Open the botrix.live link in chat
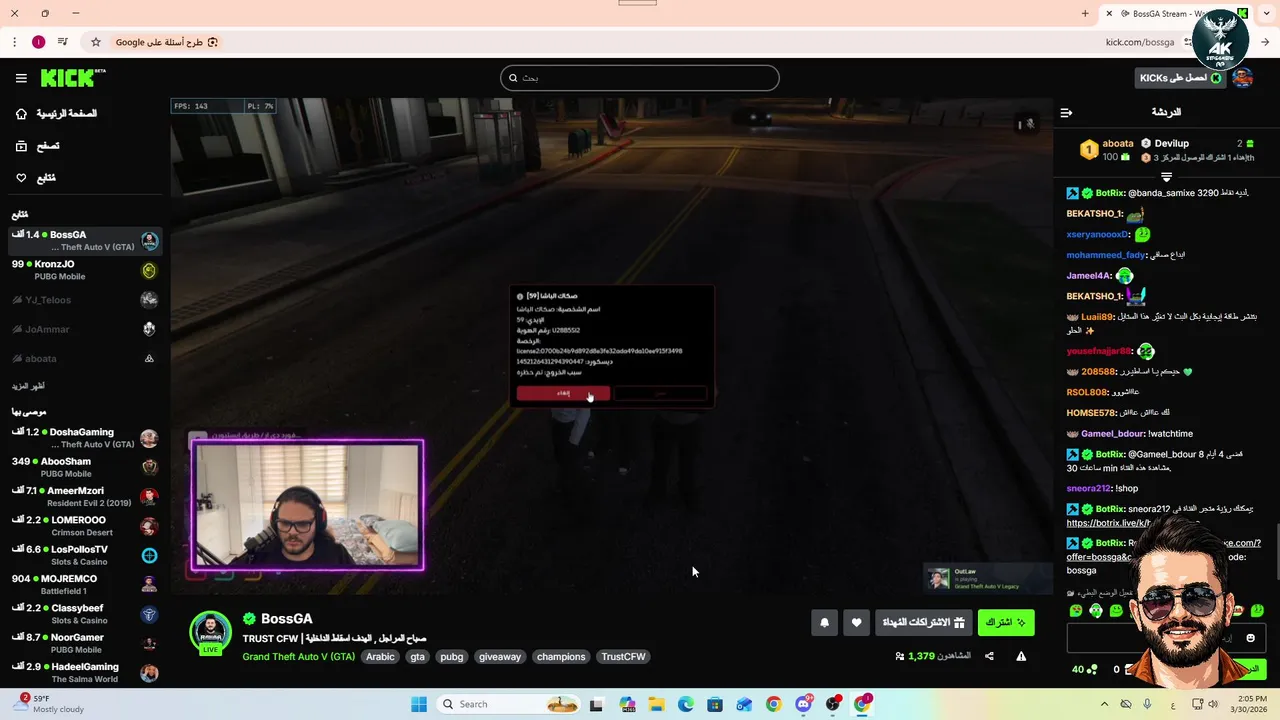This screenshot has height=720, width=1280. pos(1106,523)
